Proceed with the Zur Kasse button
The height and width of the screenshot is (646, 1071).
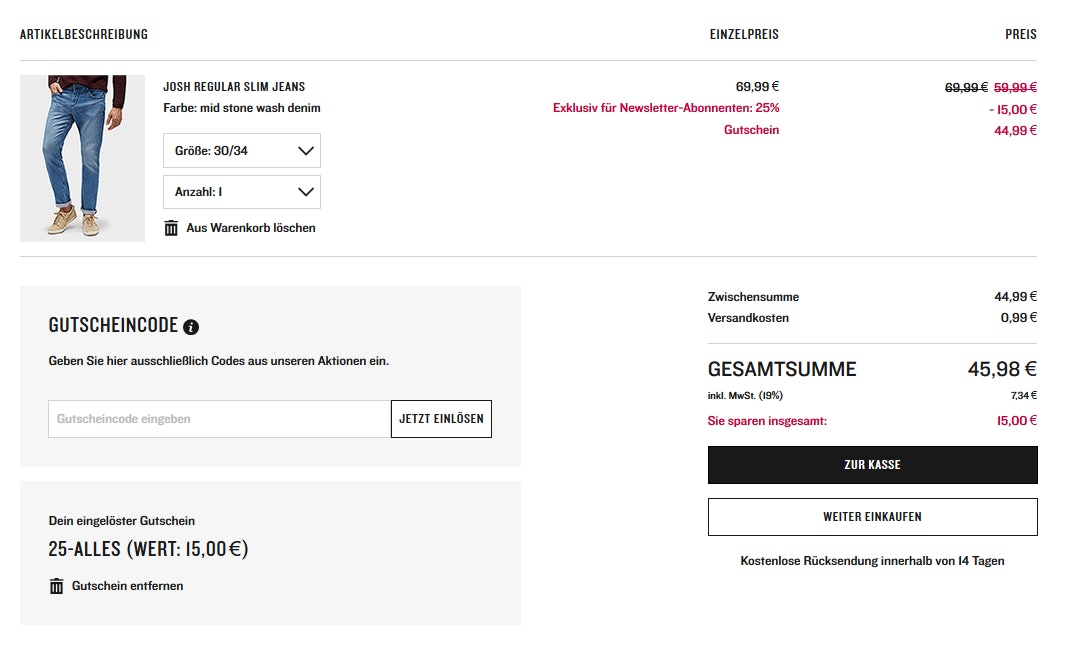pyautogui.click(x=872, y=465)
